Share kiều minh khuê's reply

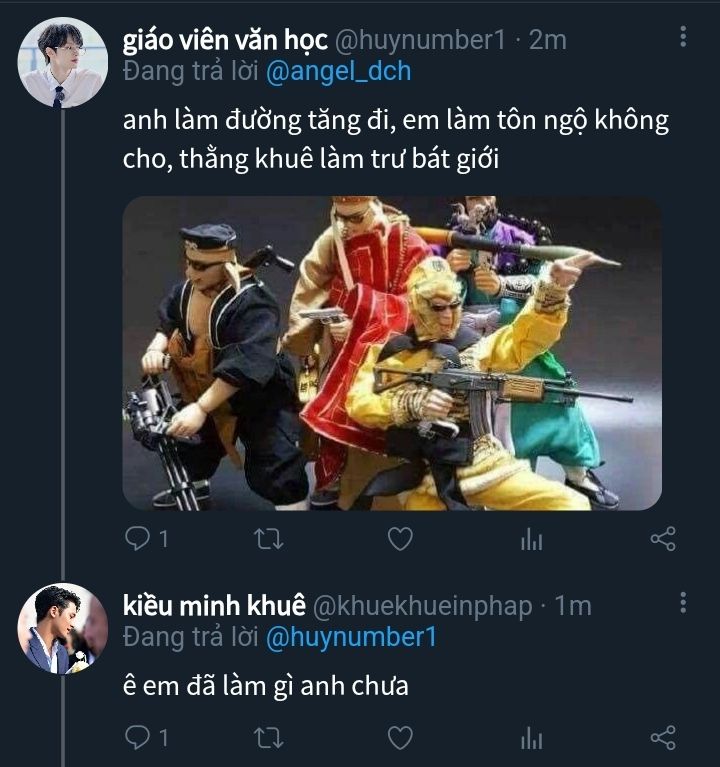(x=663, y=738)
